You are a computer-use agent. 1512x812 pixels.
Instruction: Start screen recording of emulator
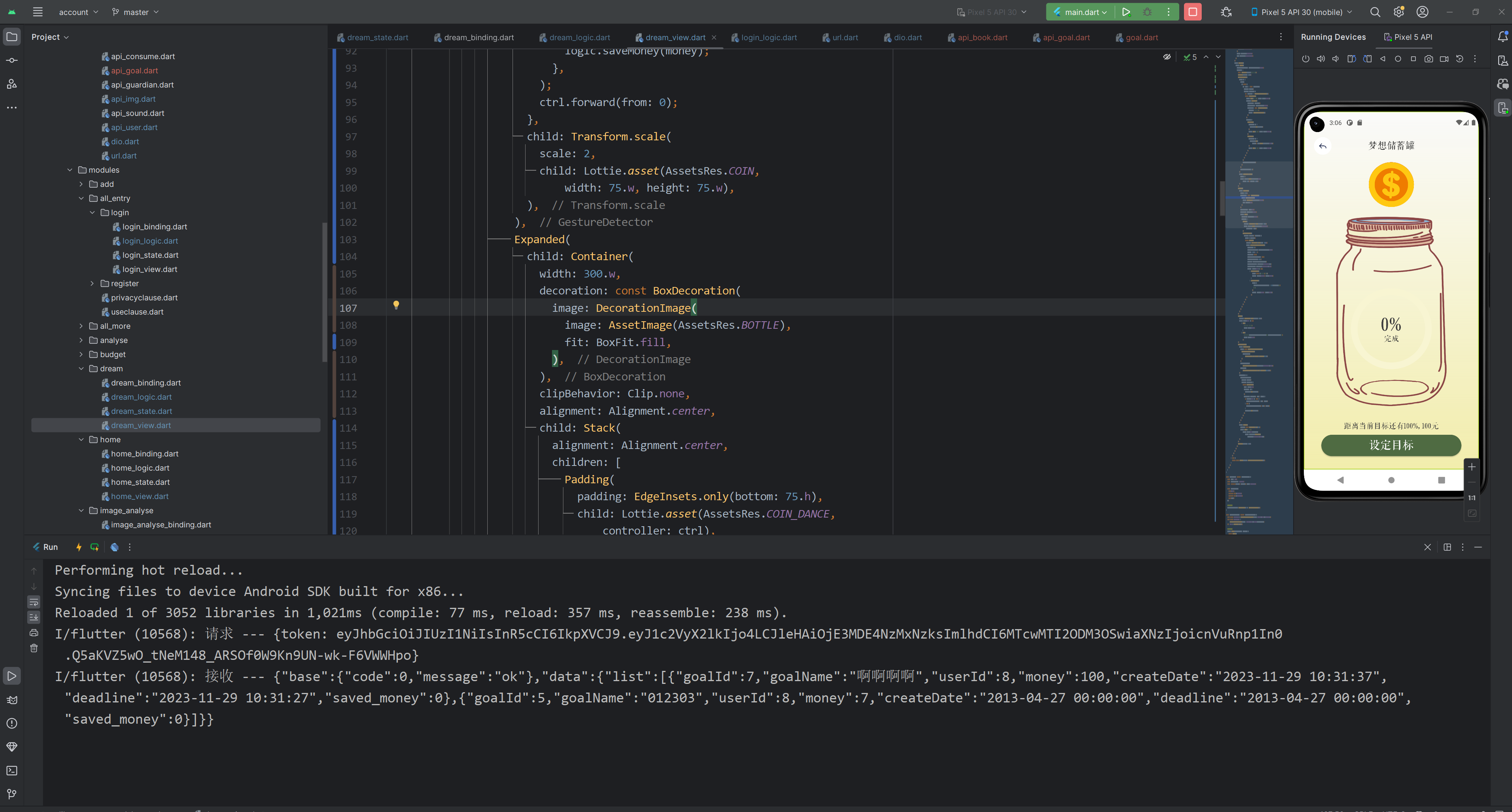pos(1444,59)
